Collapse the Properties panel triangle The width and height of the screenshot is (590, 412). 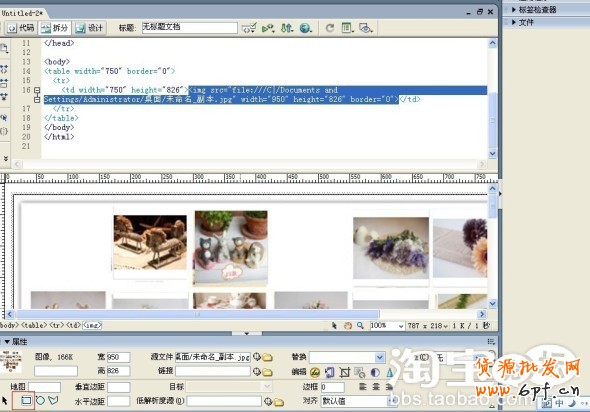7,342
